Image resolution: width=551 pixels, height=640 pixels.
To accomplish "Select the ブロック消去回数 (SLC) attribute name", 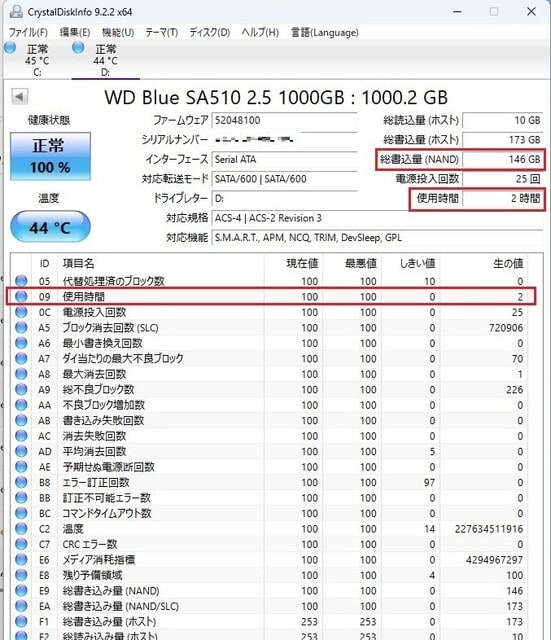I will tap(110, 327).
